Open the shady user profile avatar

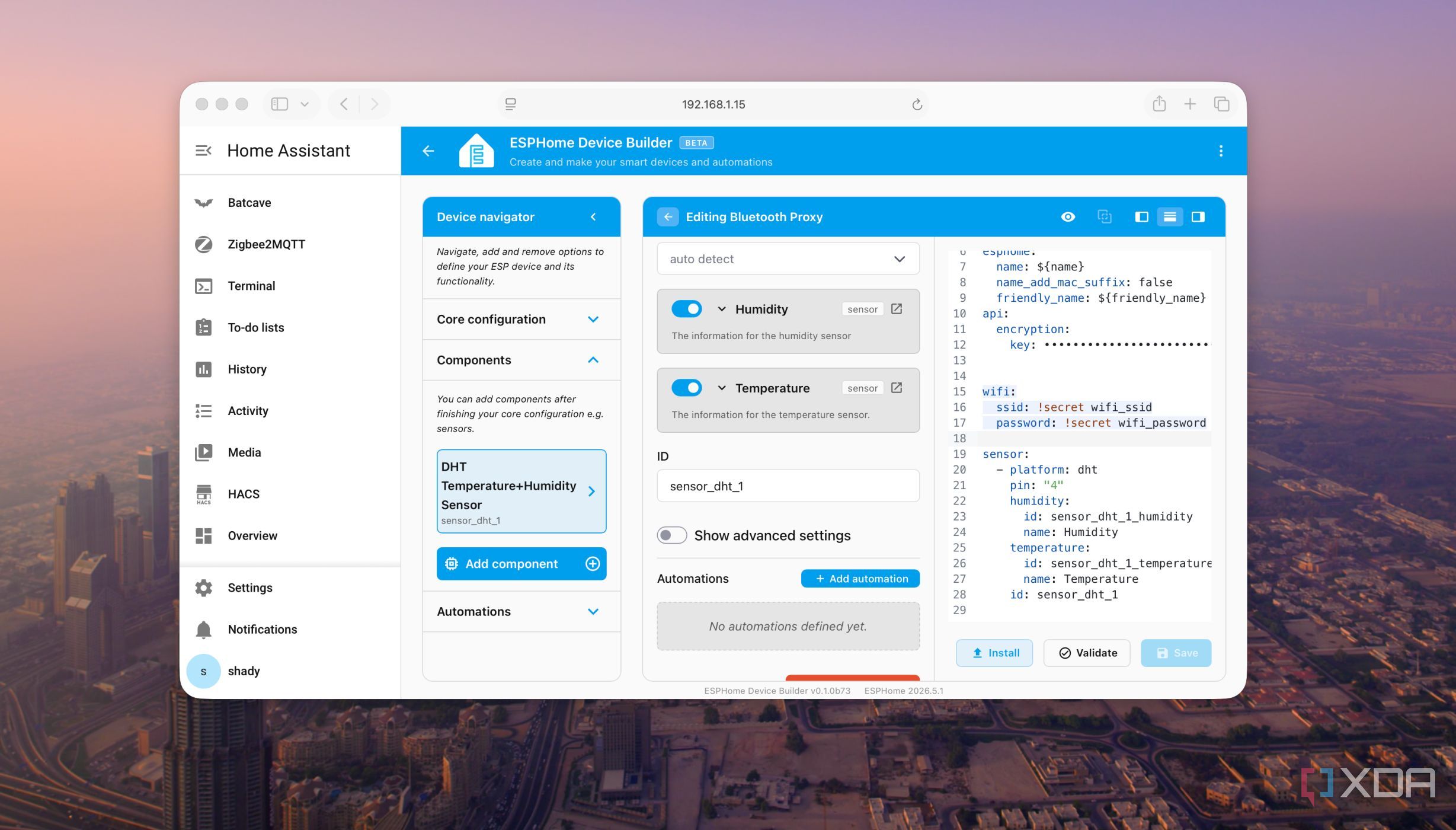coord(203,671)
